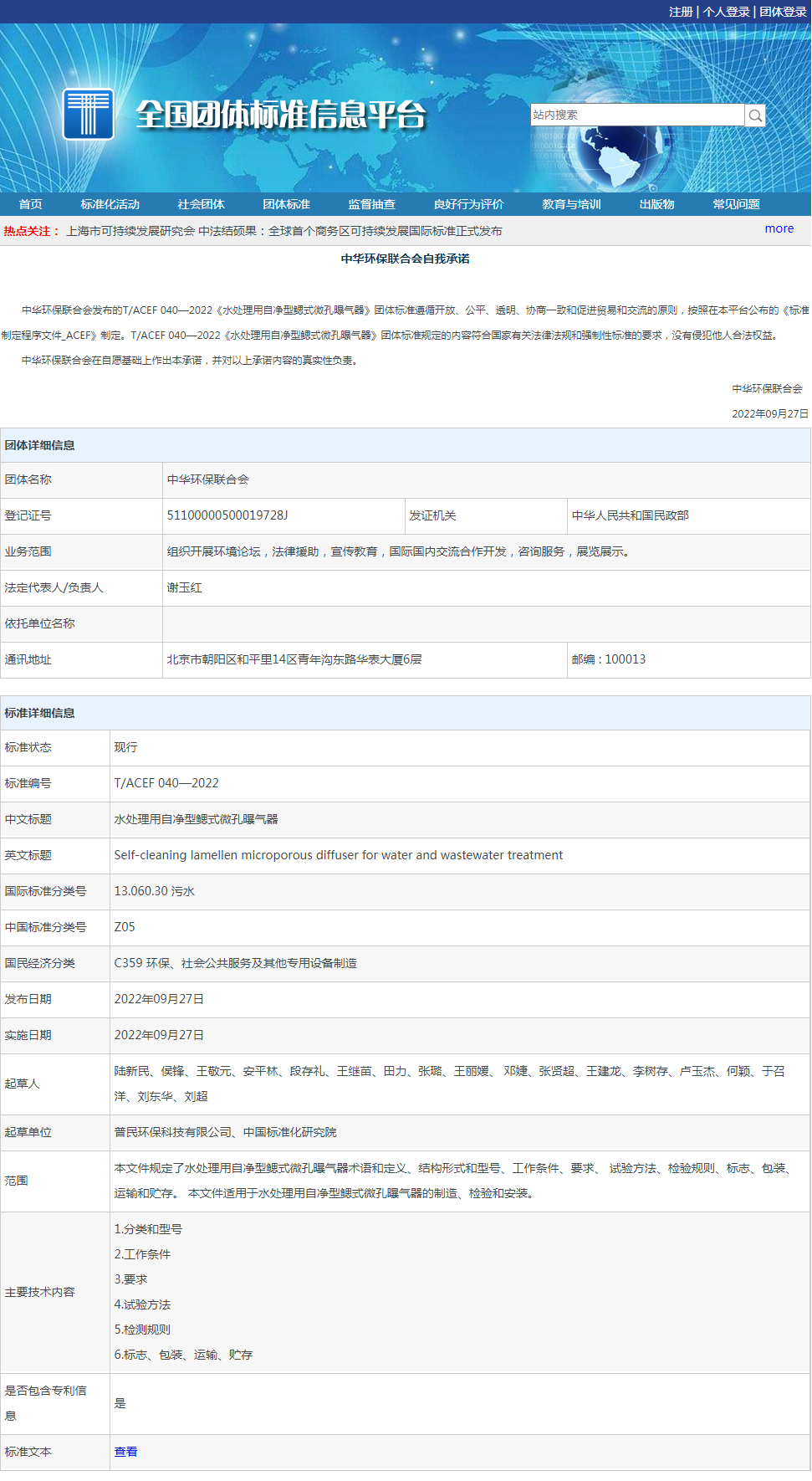Select the Z05 classification value
Viewport: 812px width, 1481px height.
124,927
